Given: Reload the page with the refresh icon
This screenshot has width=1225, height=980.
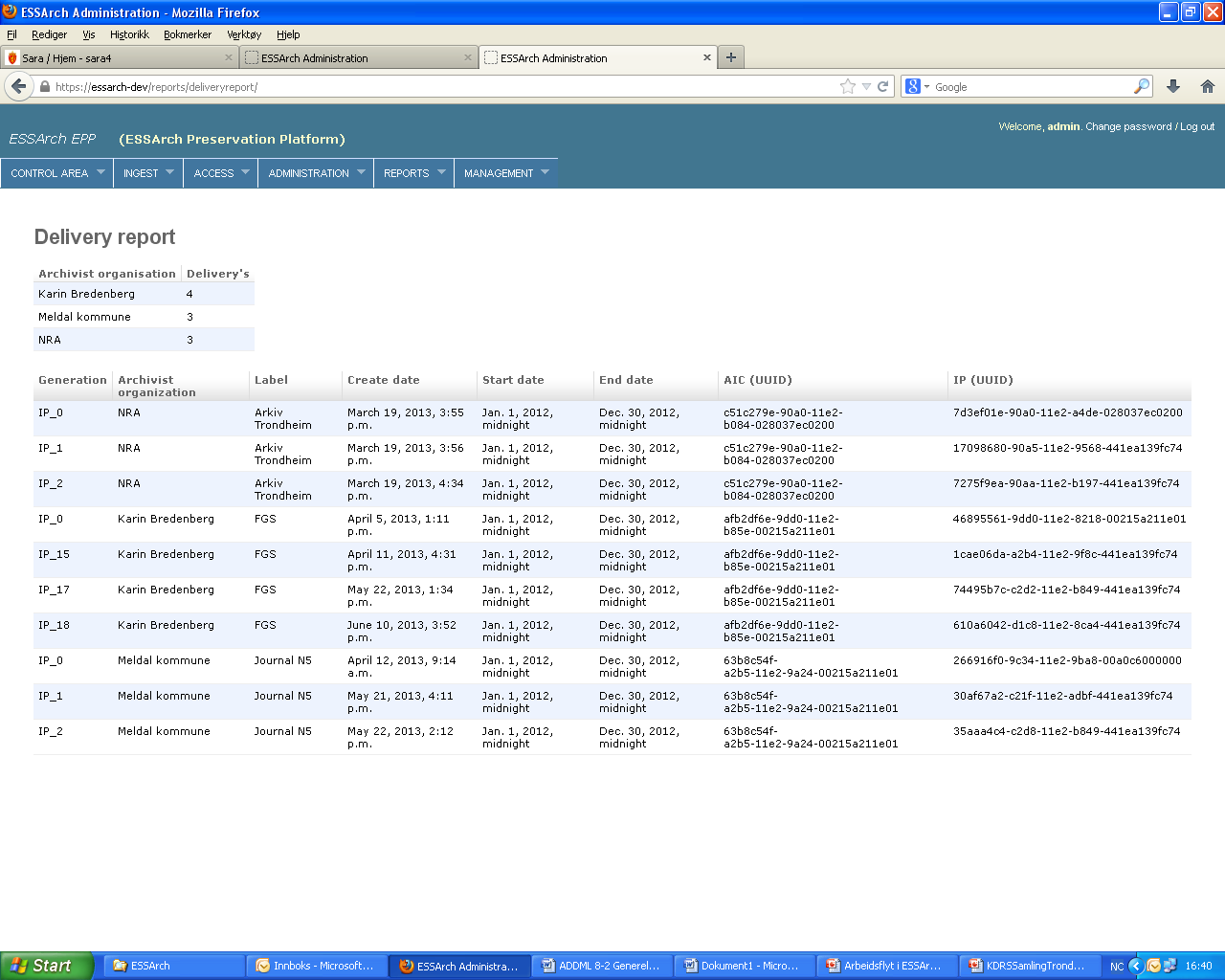Looking at the screenshot, I should pyautogui.click(x=883, y=86).
